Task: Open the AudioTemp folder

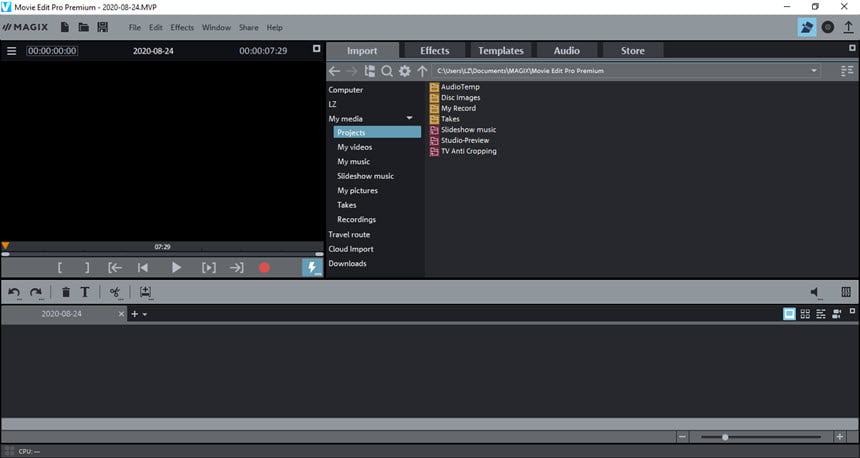Action: point(455,87)
